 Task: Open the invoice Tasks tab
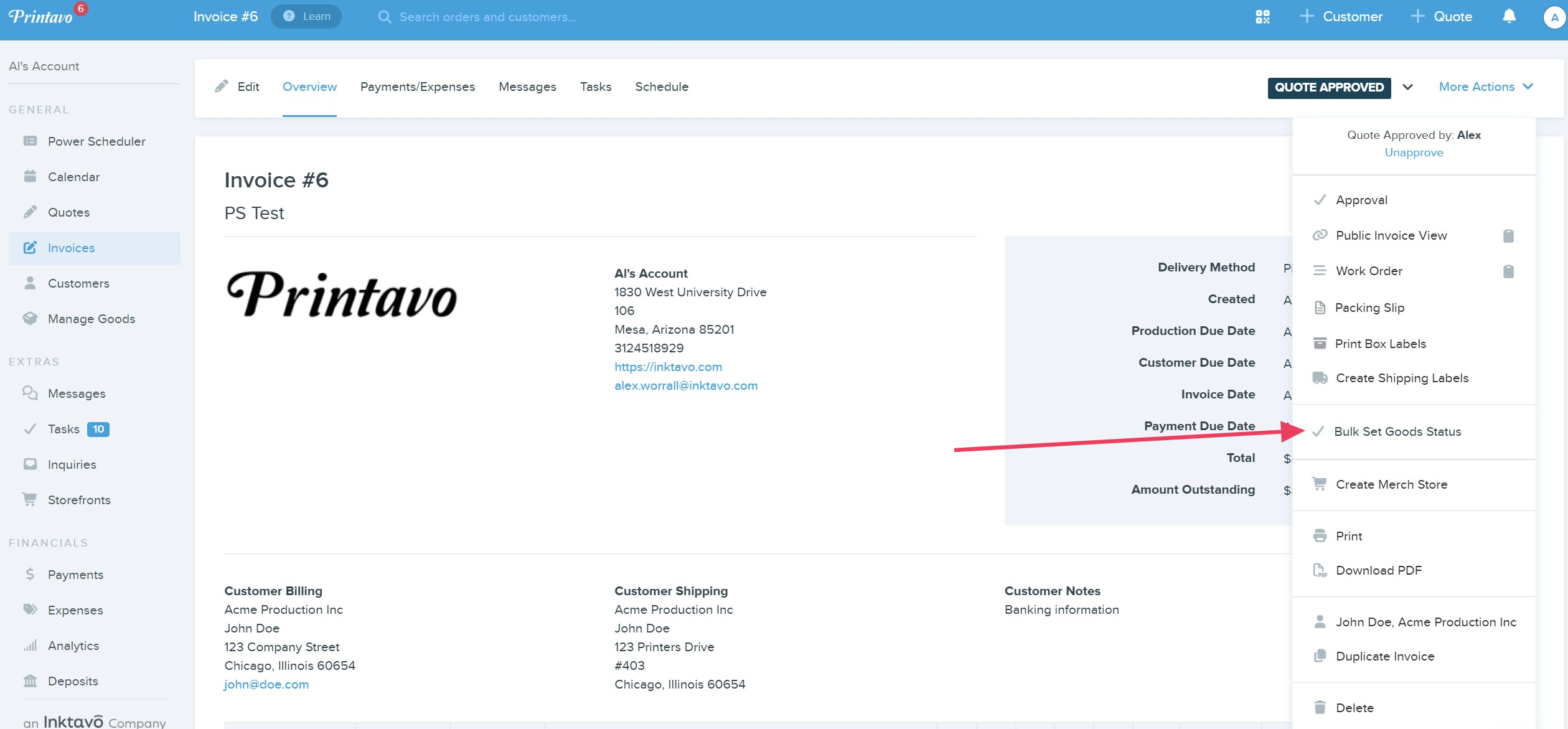point(596,87)
